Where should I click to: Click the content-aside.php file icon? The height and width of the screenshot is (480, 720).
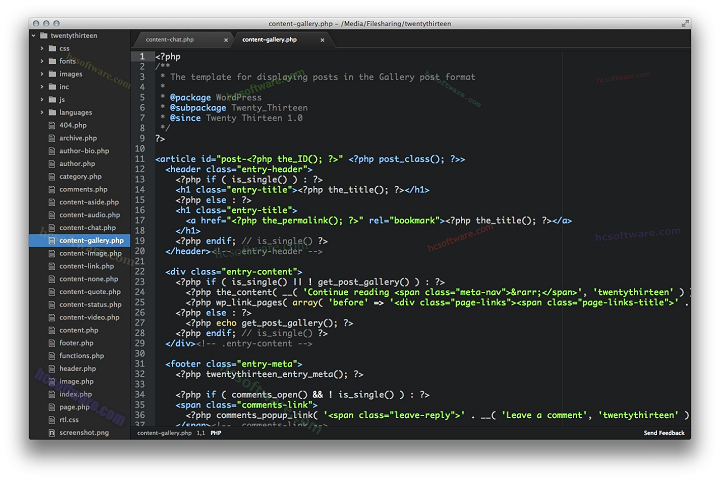(x=52, y=202)
